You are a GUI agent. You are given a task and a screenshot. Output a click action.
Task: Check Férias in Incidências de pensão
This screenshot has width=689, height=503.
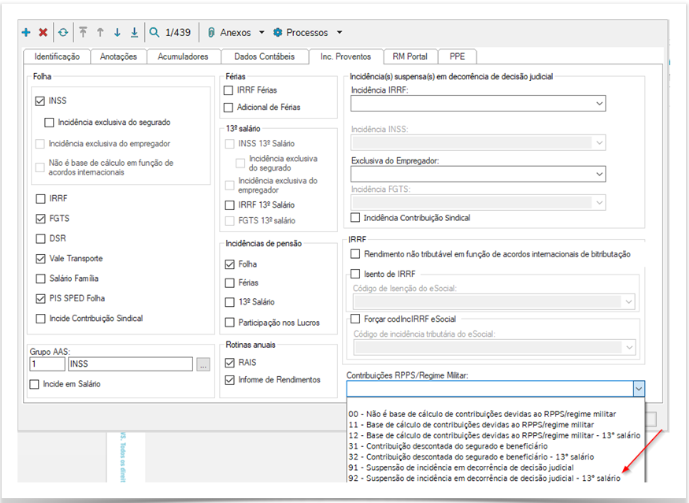point(230,283)
